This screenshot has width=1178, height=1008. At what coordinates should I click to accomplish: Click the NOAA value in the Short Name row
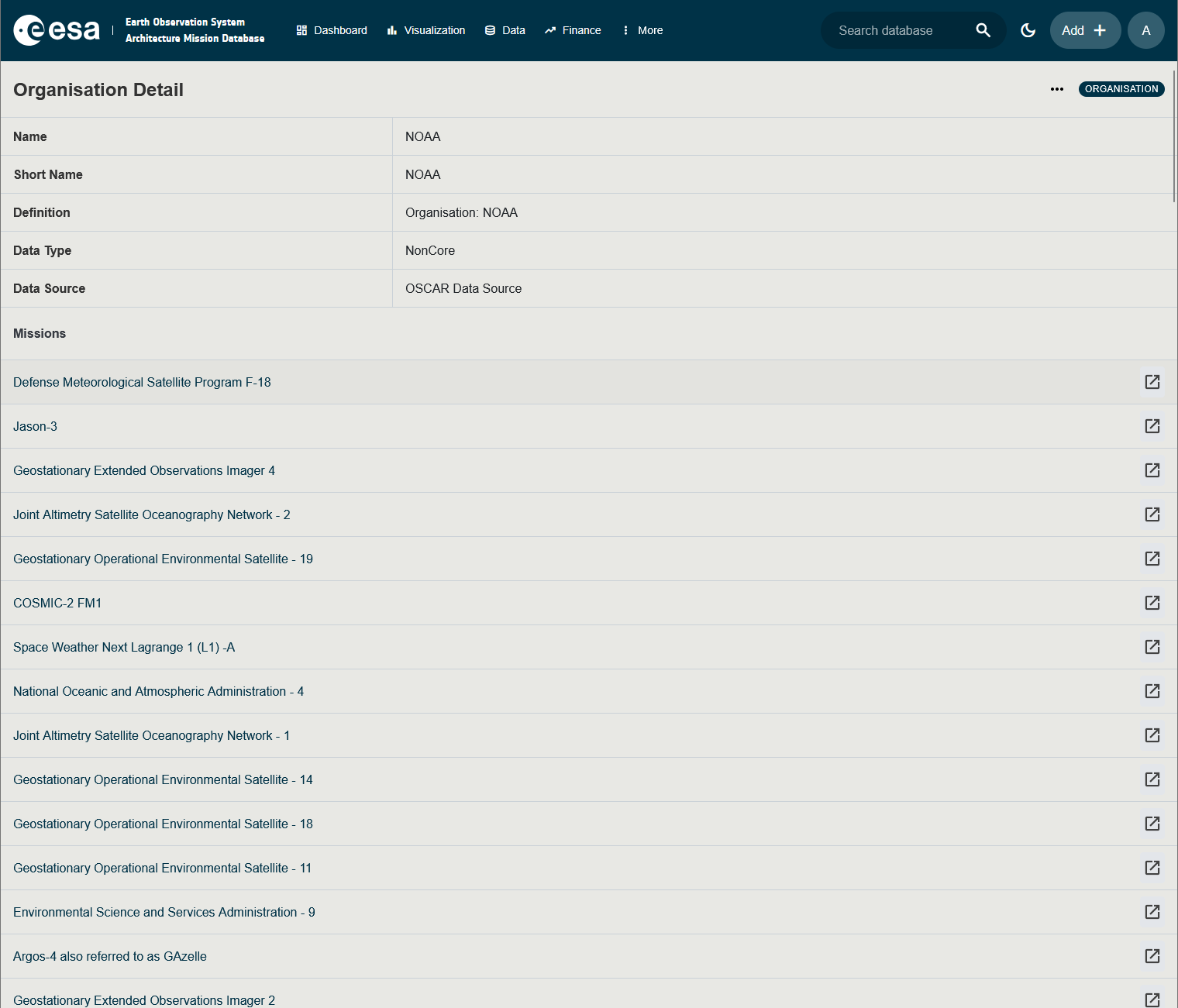(423, 174)
